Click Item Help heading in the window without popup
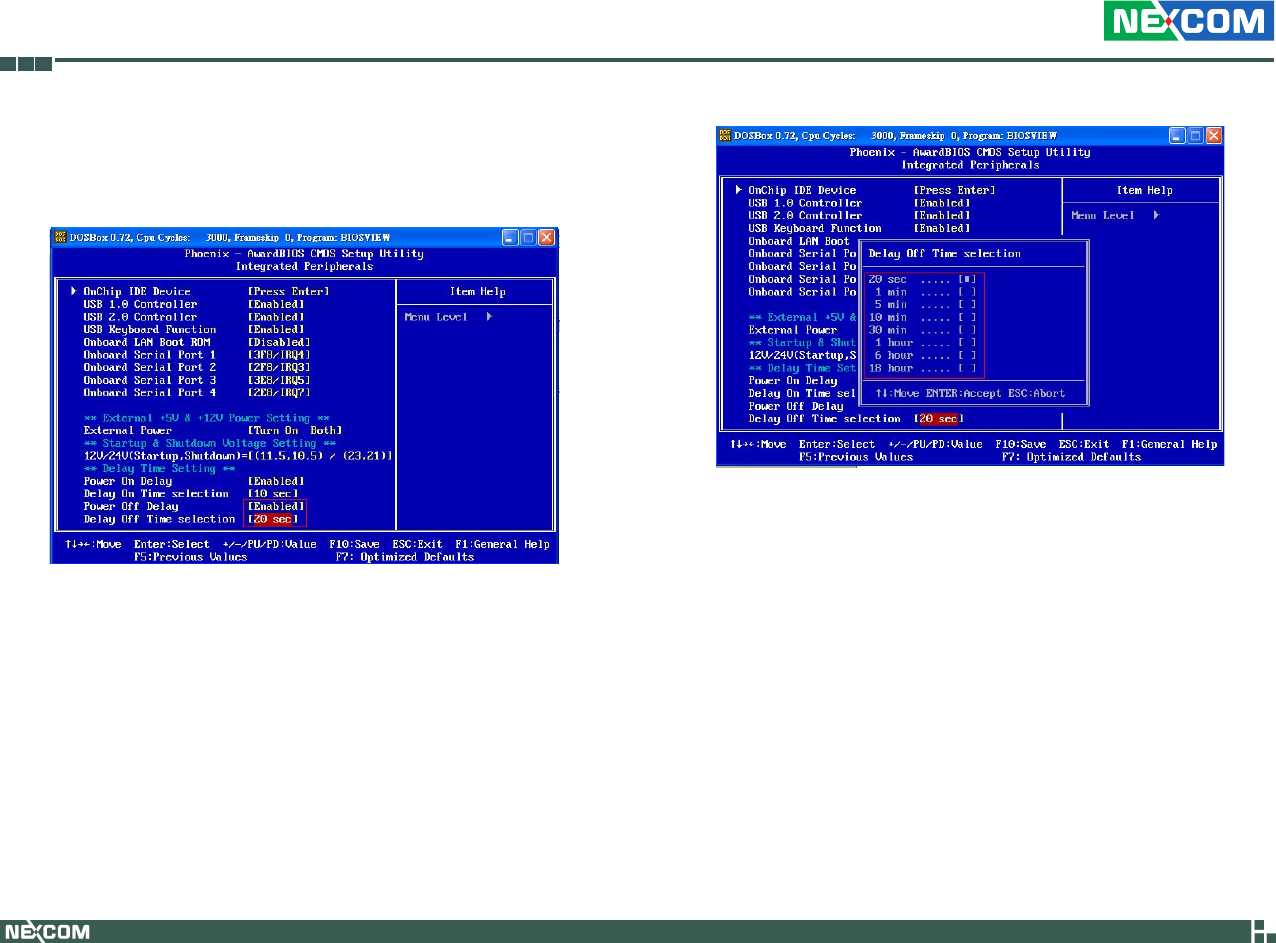 [x=478, y=291]
